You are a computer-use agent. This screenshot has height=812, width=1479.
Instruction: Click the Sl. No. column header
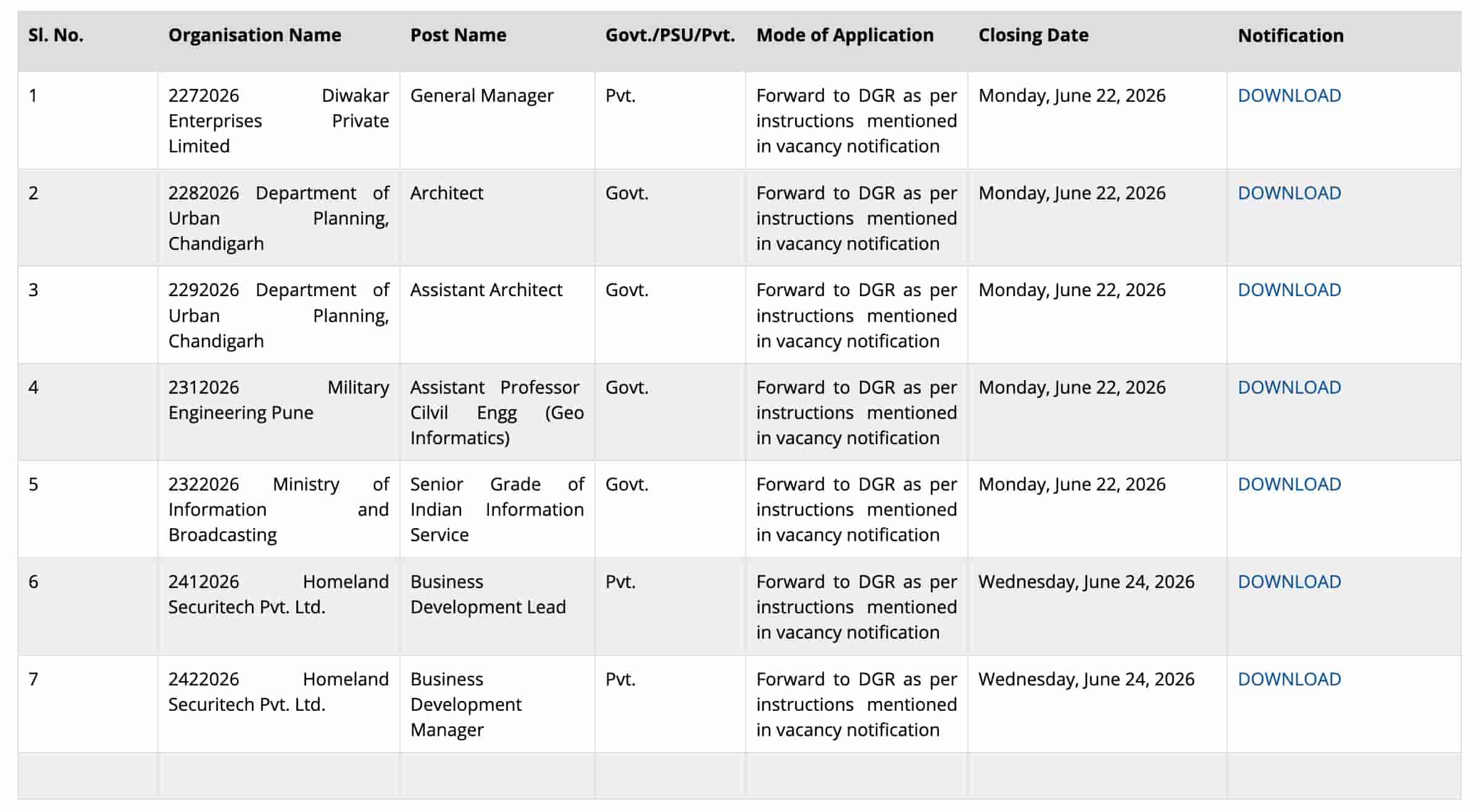[56, 35]
